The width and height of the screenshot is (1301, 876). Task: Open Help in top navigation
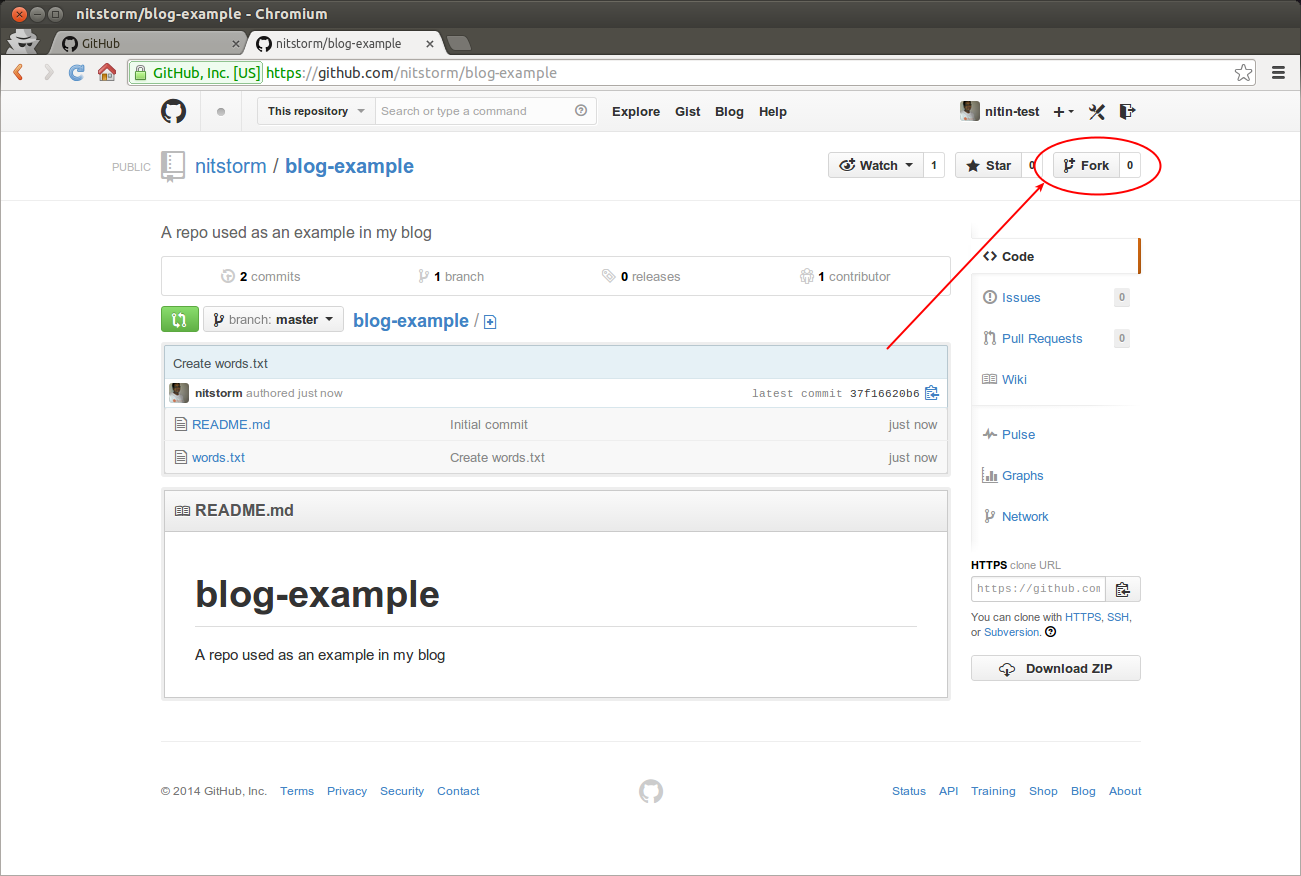click(x=773, y=112)
